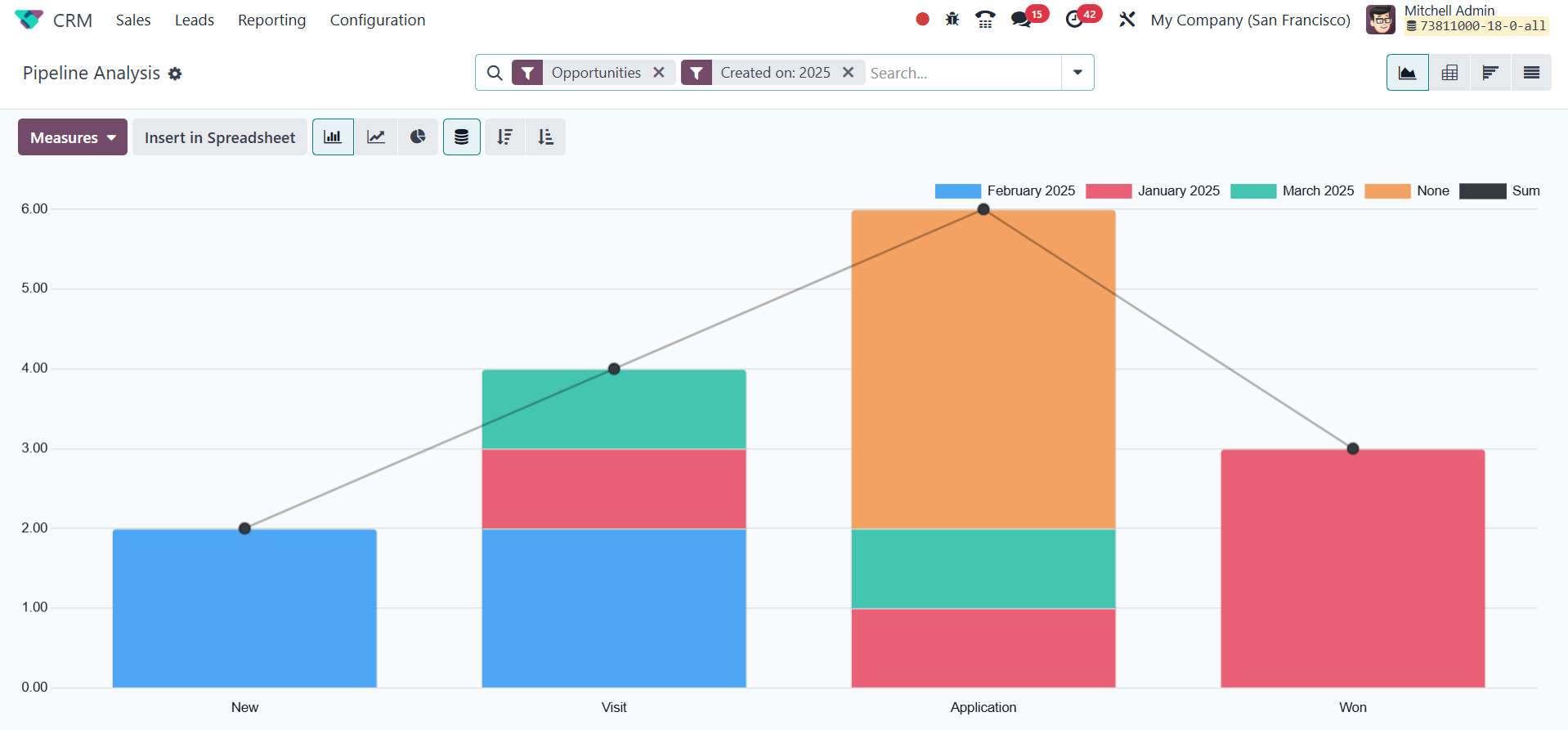Open the Configuration menu
The width and height of the screenshot is (1568, 730).
point(378,20)
